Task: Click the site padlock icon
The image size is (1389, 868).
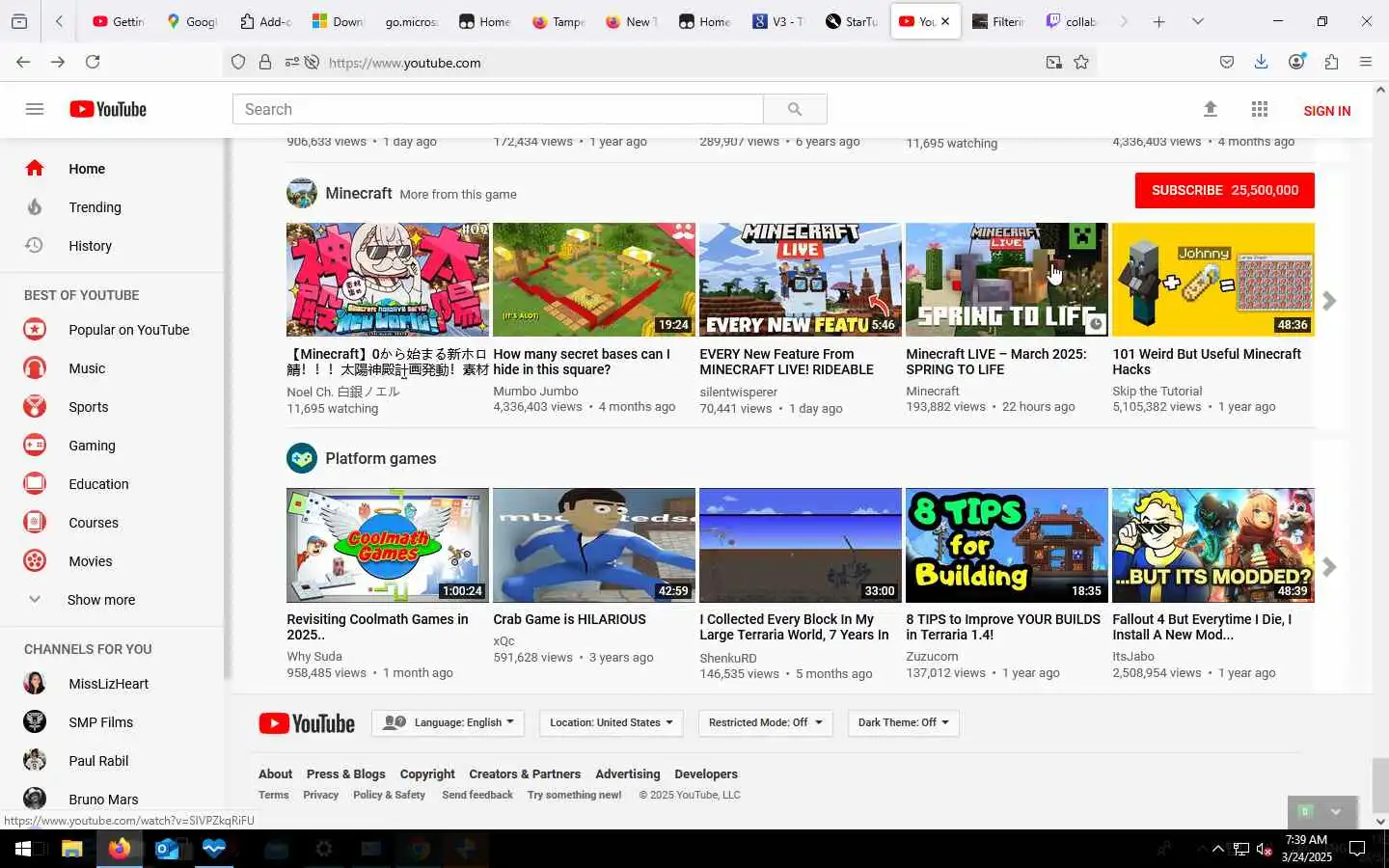Action: point(265,63)
